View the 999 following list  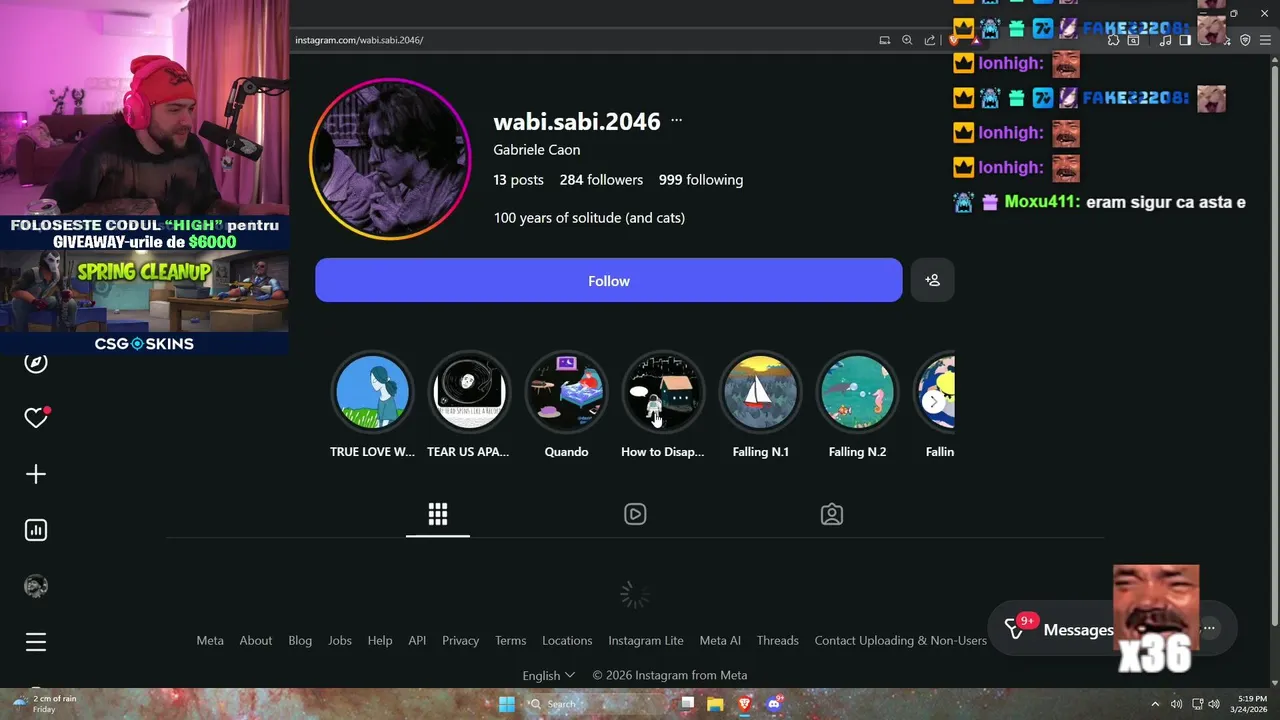point(701,180)
